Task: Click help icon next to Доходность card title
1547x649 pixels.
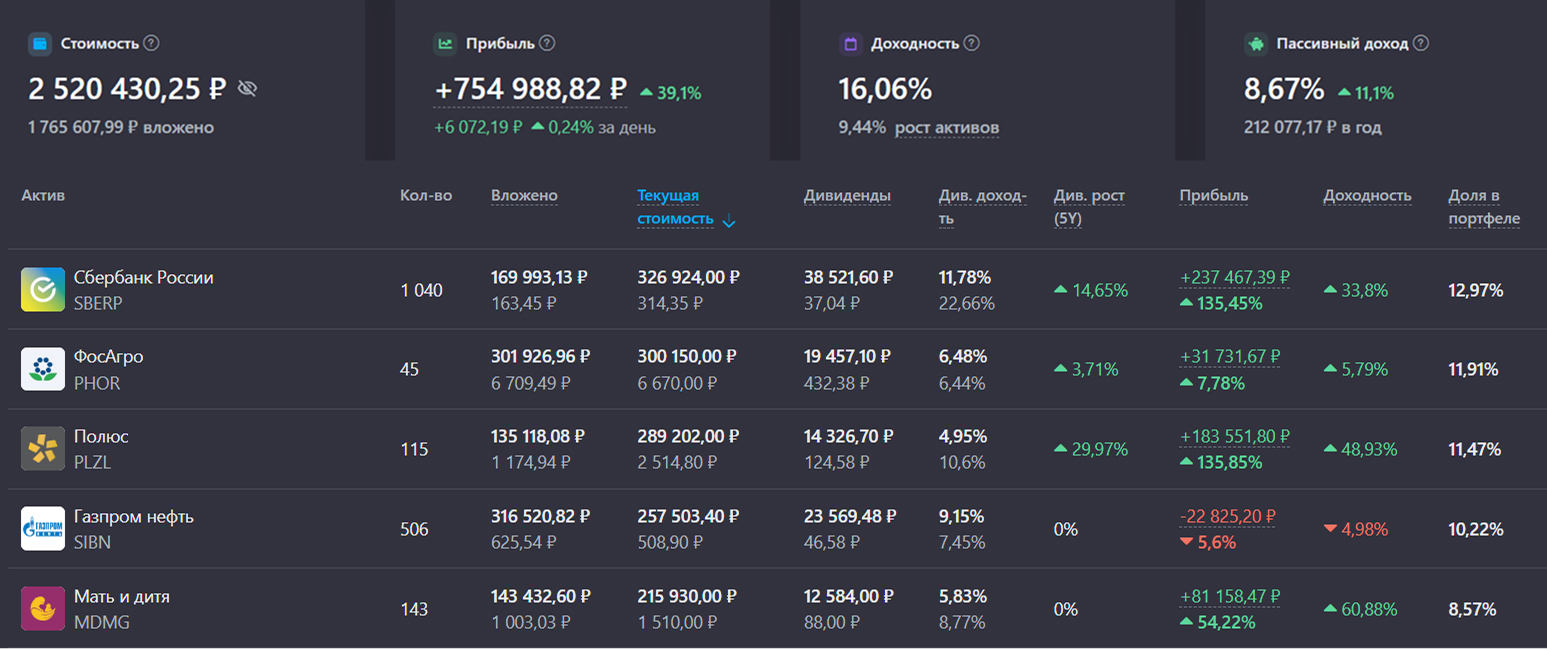Action: (x=971, y=43)
